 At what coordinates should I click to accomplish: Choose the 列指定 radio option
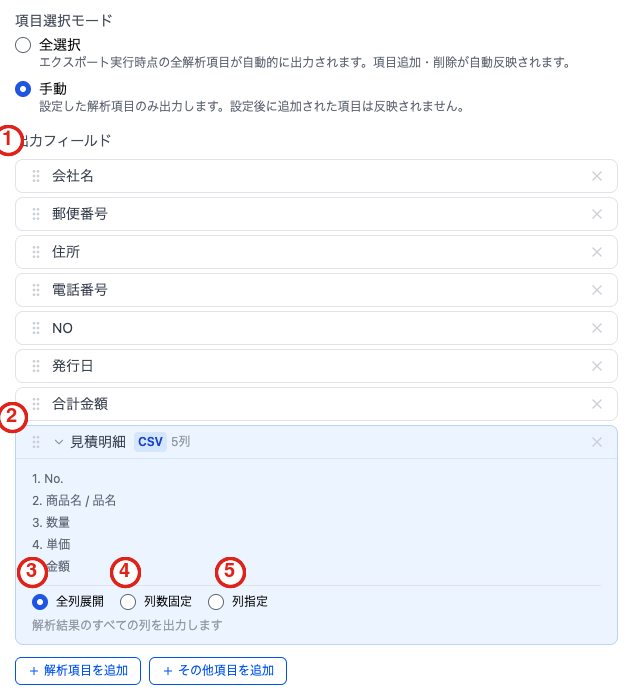click(216, 602)
